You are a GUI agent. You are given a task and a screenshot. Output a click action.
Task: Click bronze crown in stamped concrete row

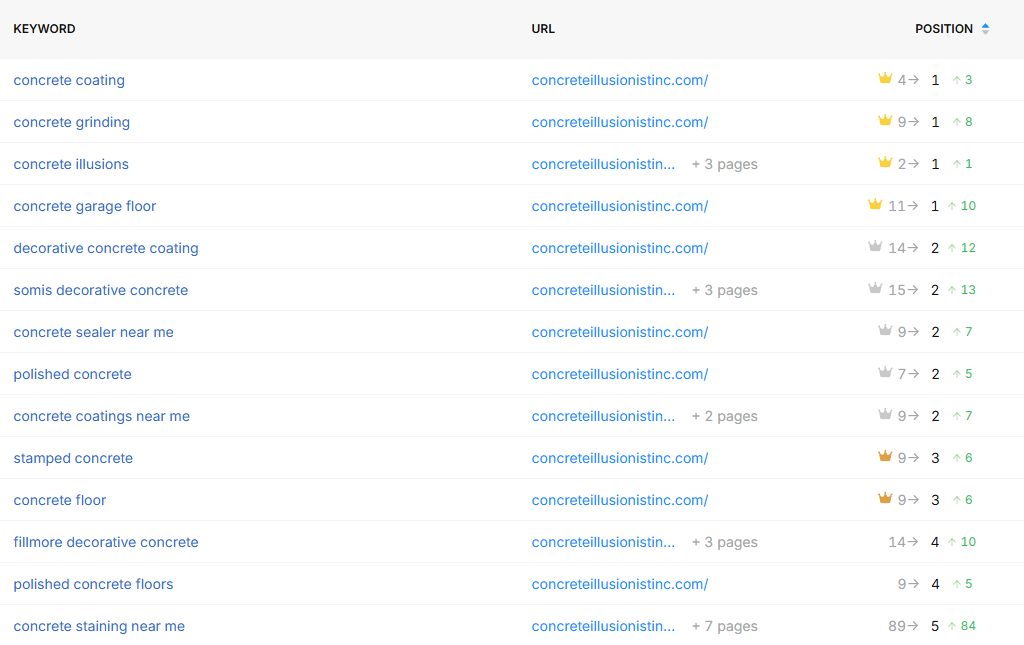885,456
